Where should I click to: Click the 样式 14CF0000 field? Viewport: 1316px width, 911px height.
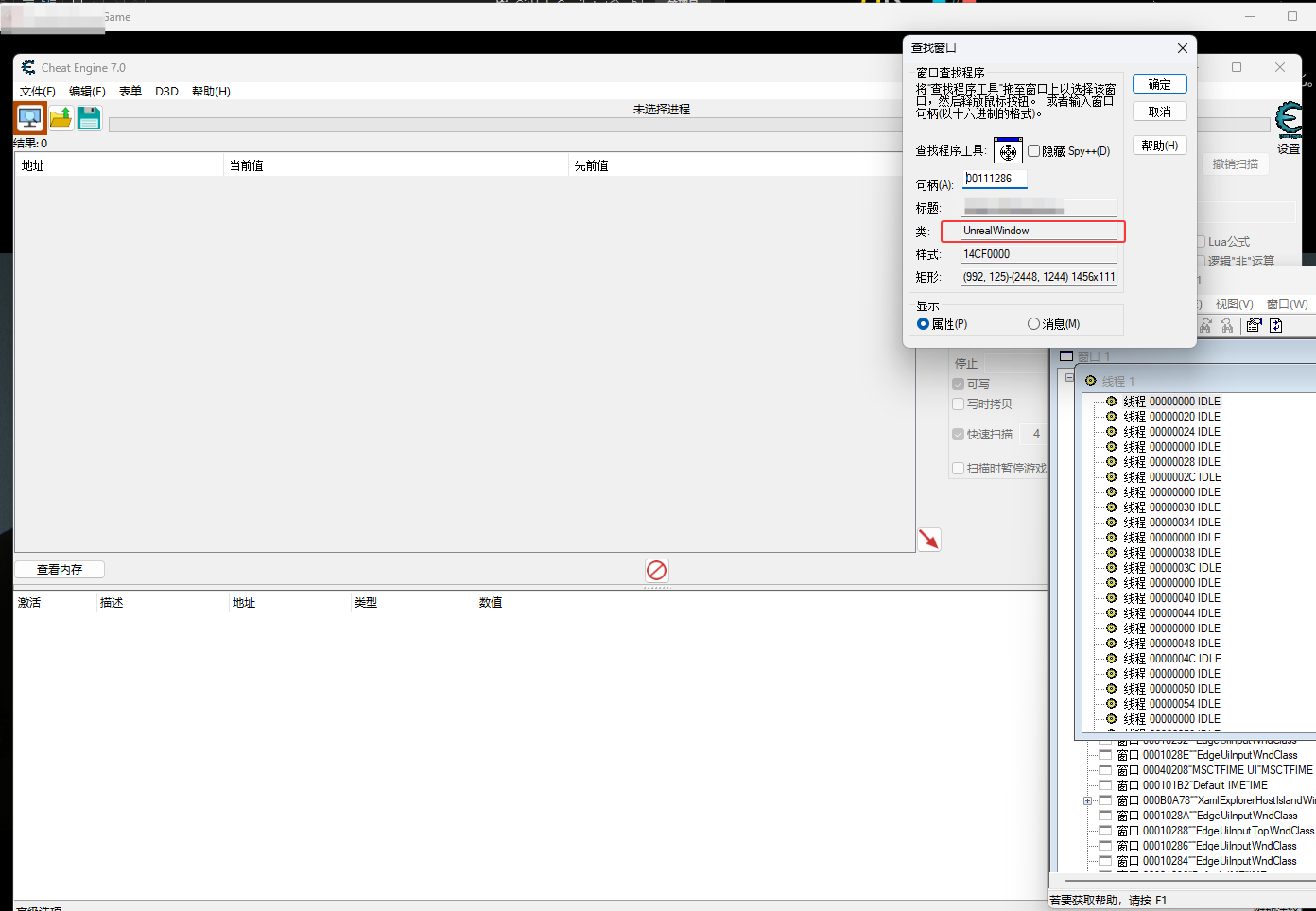click(x=1039, y=254)
